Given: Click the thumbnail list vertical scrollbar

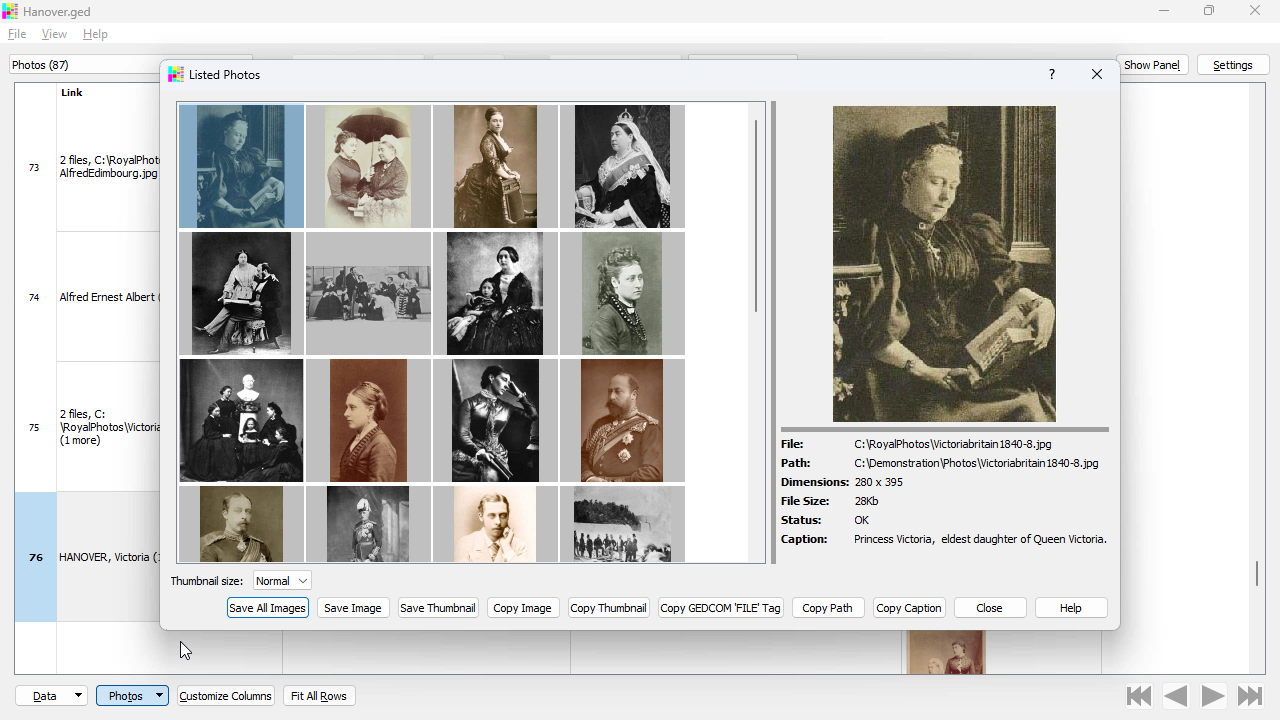Looking at the screenshot, I should pos(756,215).
